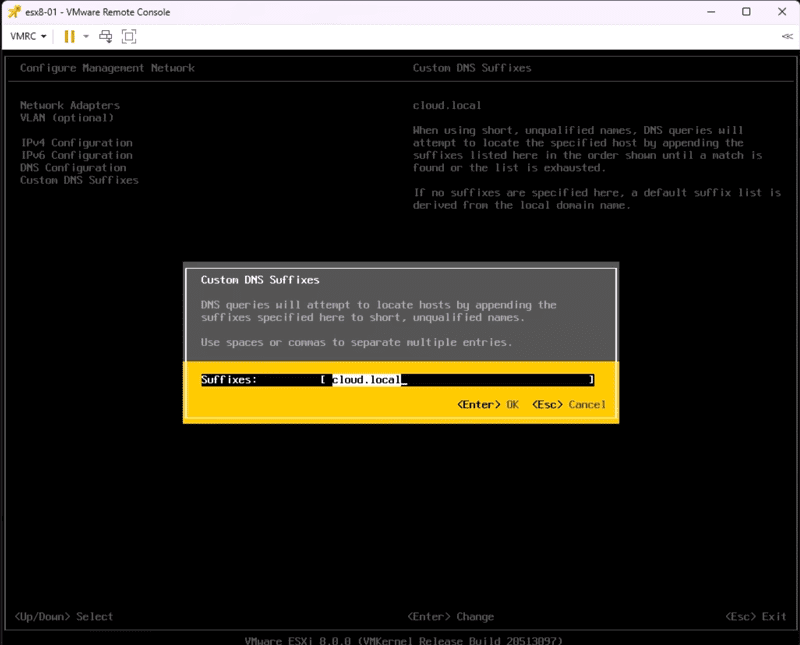Select IPv6 Configuration entry
800x645 pixels.
(x=77, y=155)
